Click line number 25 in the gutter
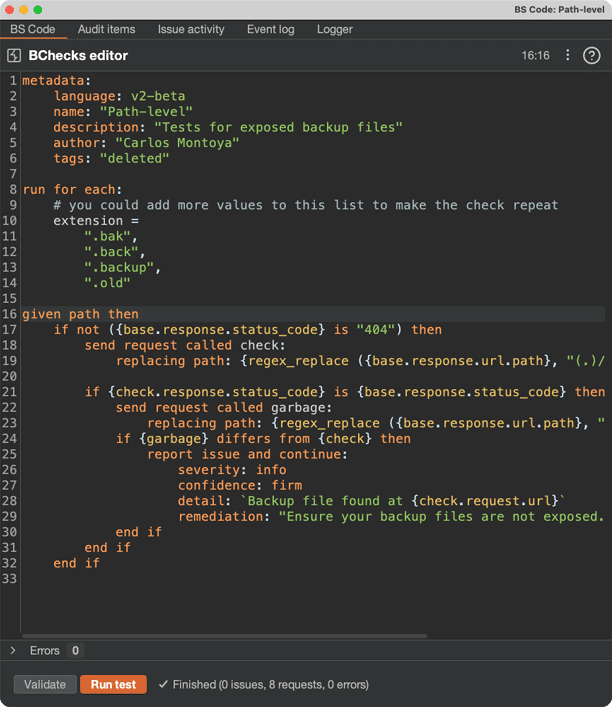 pyautogui.click(x=10, y=454)
